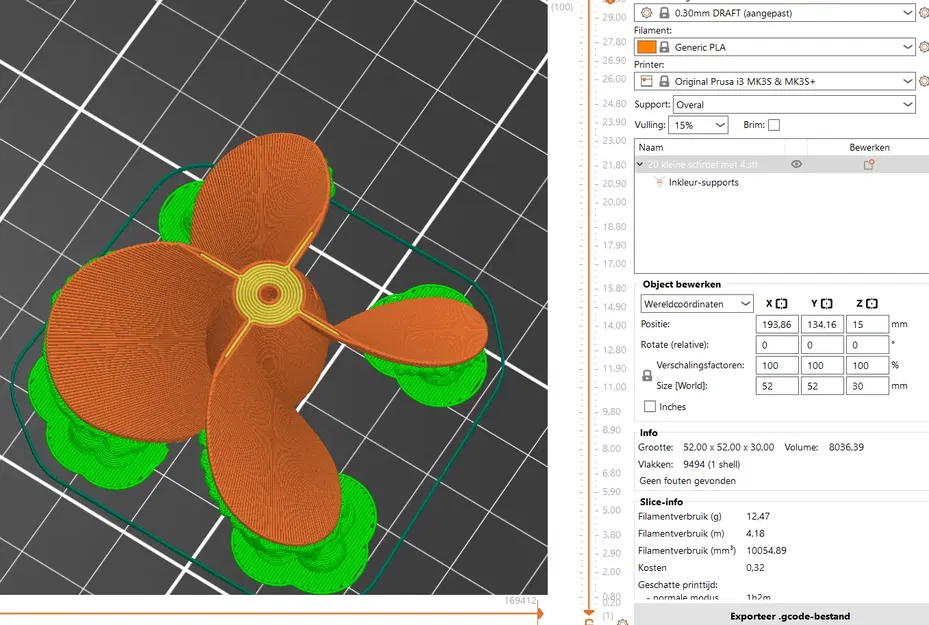Image resolution: width=929 pixels, height=625 pixels.
Task: Click the X axis mirror icon
Action: tap(781, 304)
